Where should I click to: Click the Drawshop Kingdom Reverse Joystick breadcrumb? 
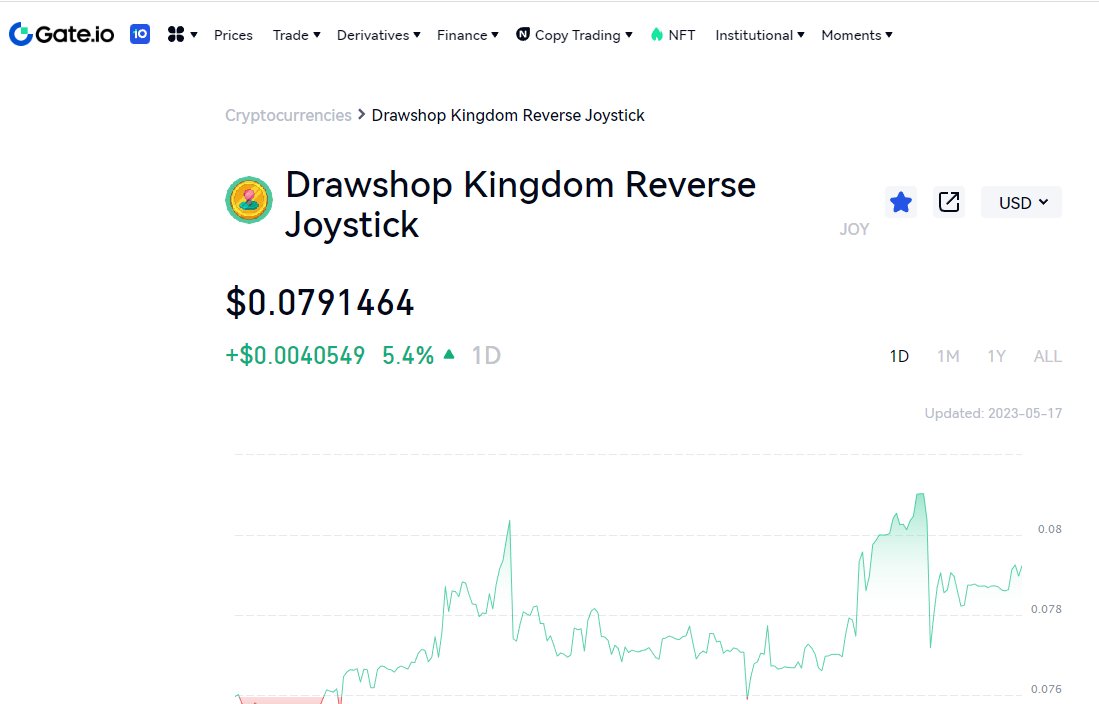[508, 115]
